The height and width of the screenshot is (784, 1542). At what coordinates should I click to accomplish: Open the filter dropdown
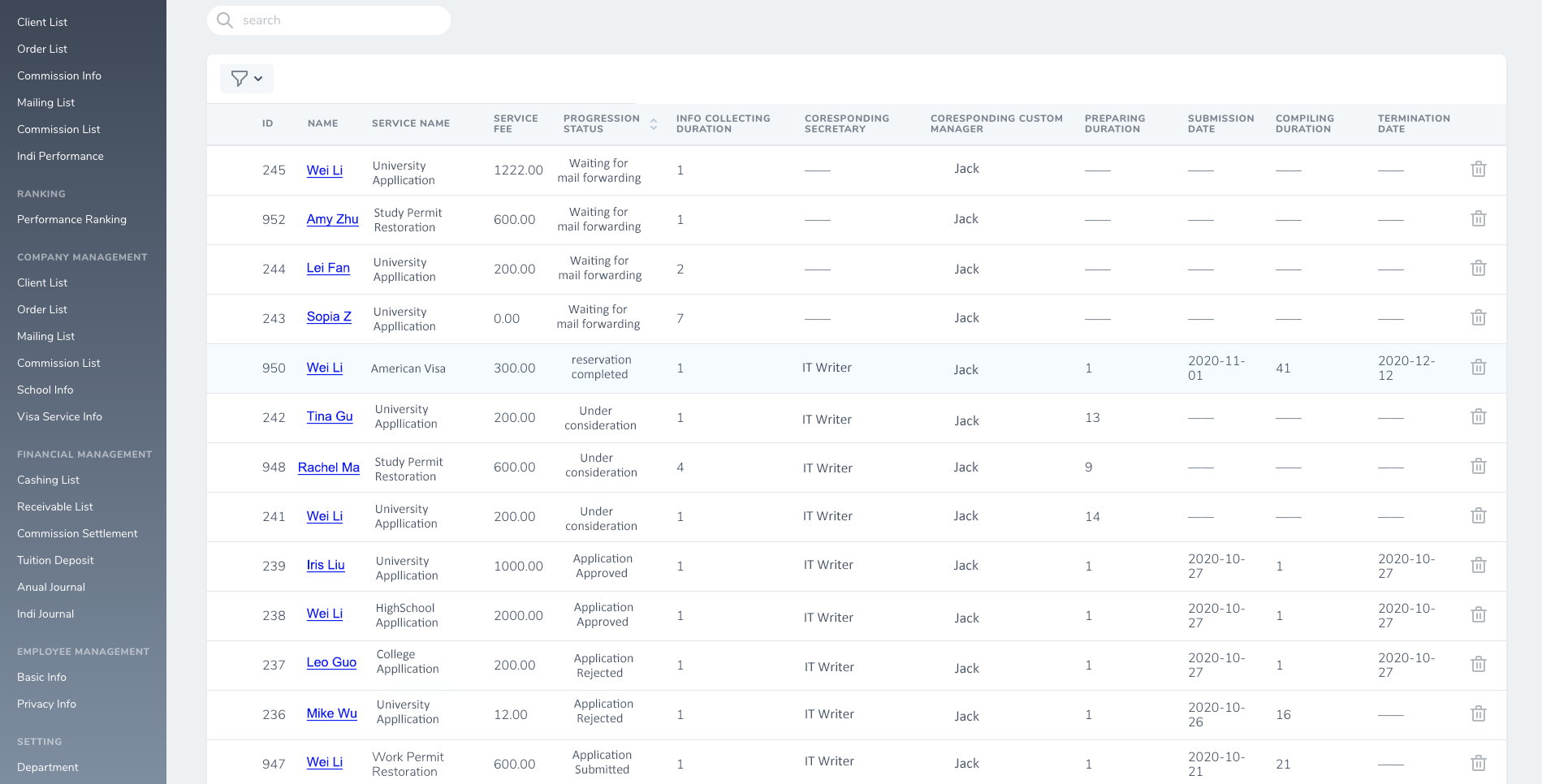tap(247, 79)
